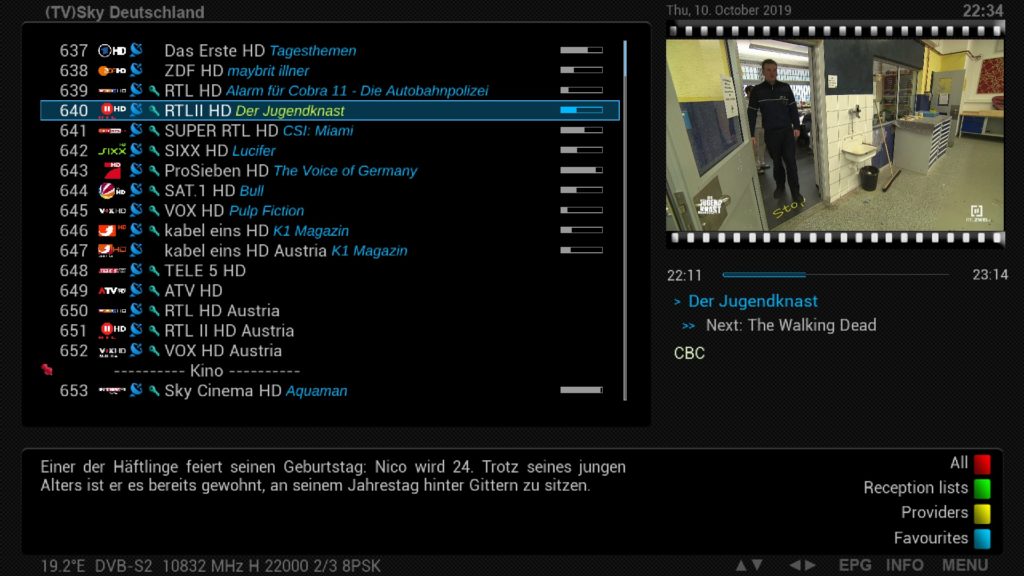Click the right arrow in the bottom bar
This screenshot has height=576, width=1024.
[x=810, y=566]
